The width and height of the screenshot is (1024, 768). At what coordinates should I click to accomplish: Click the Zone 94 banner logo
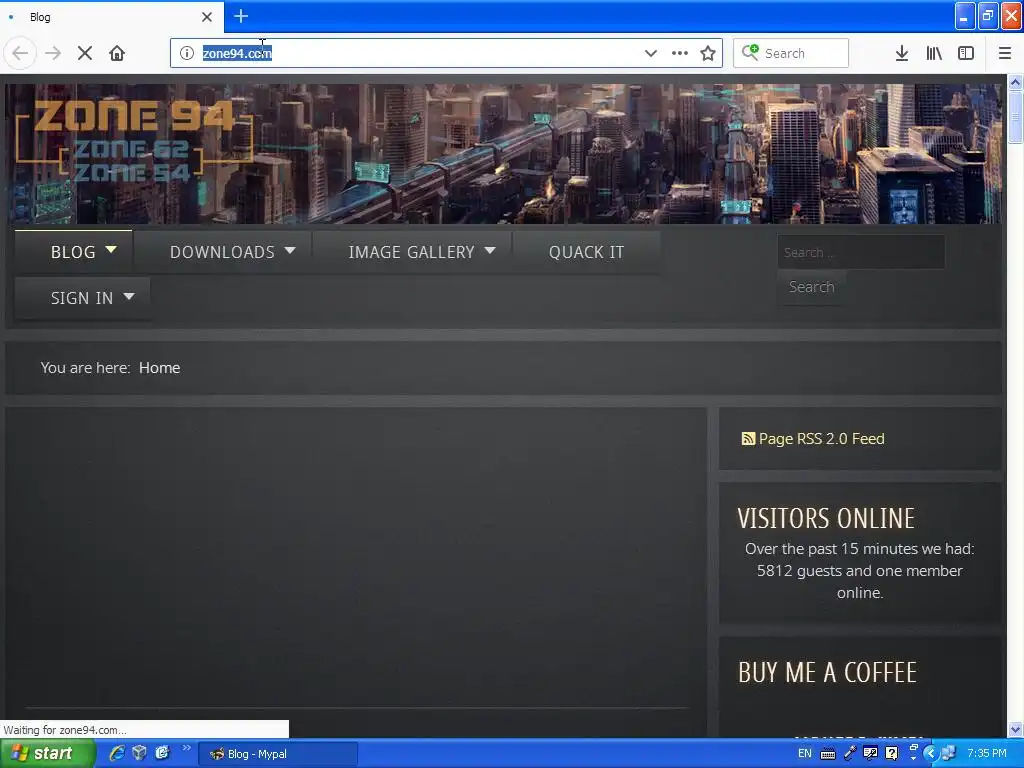[134, 142]
